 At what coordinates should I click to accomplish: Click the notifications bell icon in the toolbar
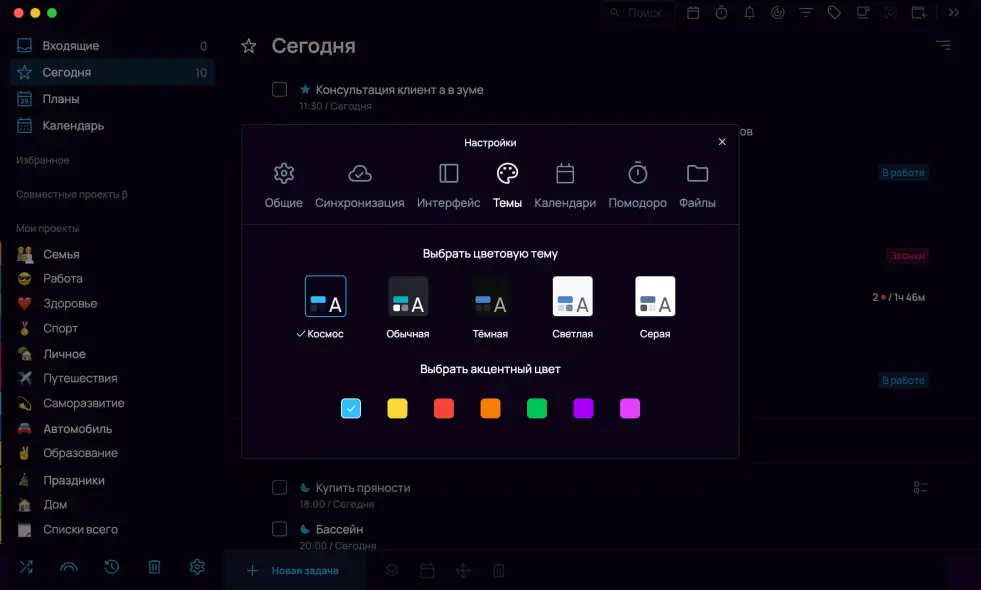pos(749,13)
